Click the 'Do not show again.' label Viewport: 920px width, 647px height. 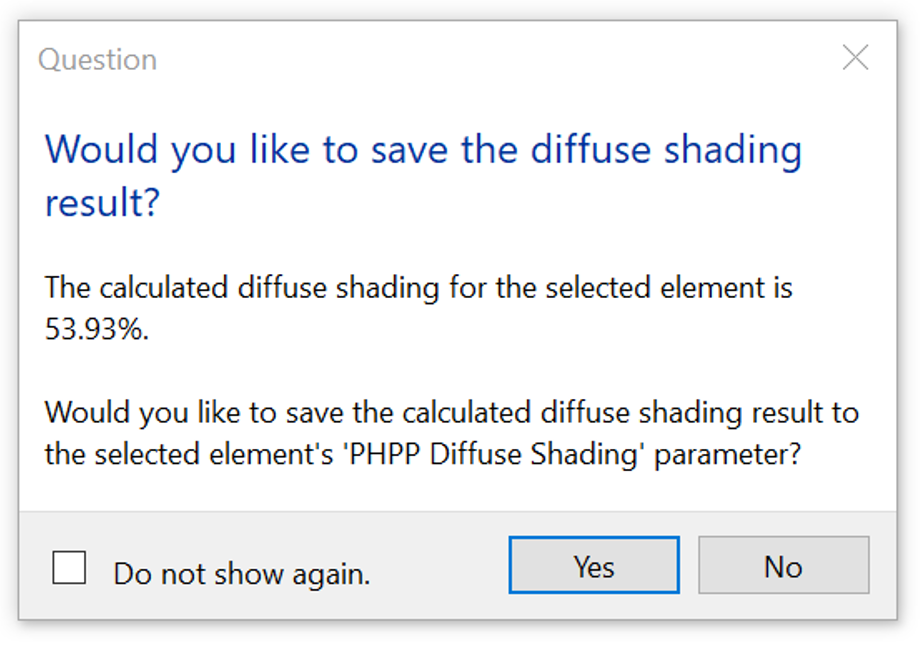(x=241, y=573)
